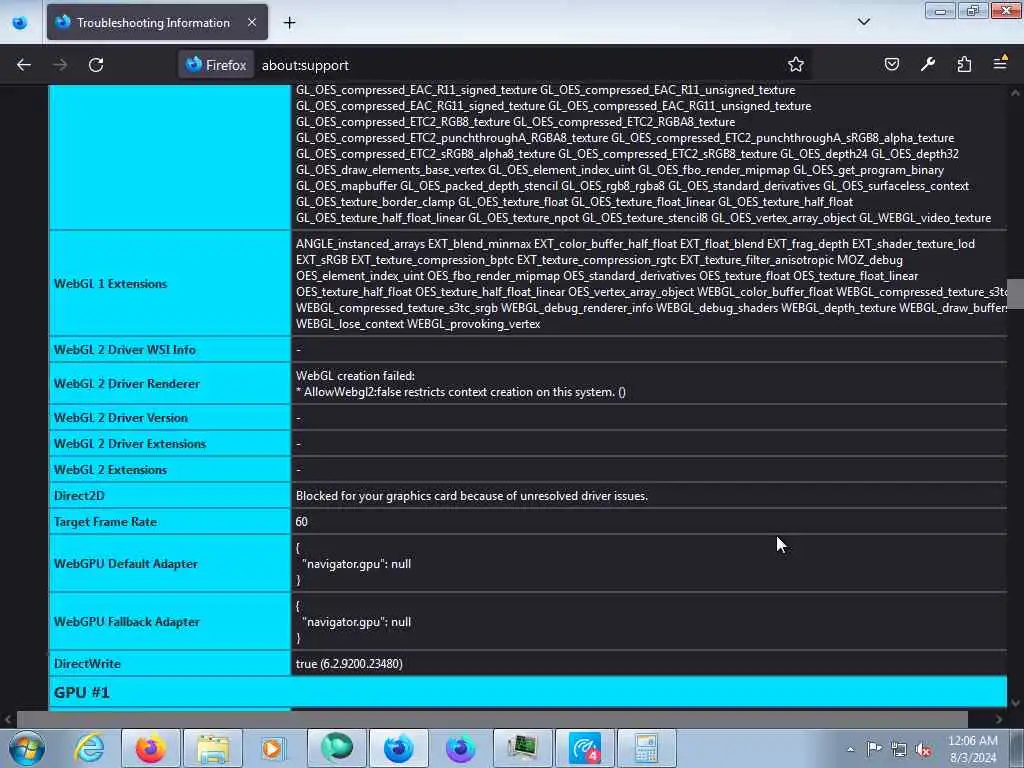
Task: Switch to the active blue Firefox taskbar window
Action: [398, 748]
